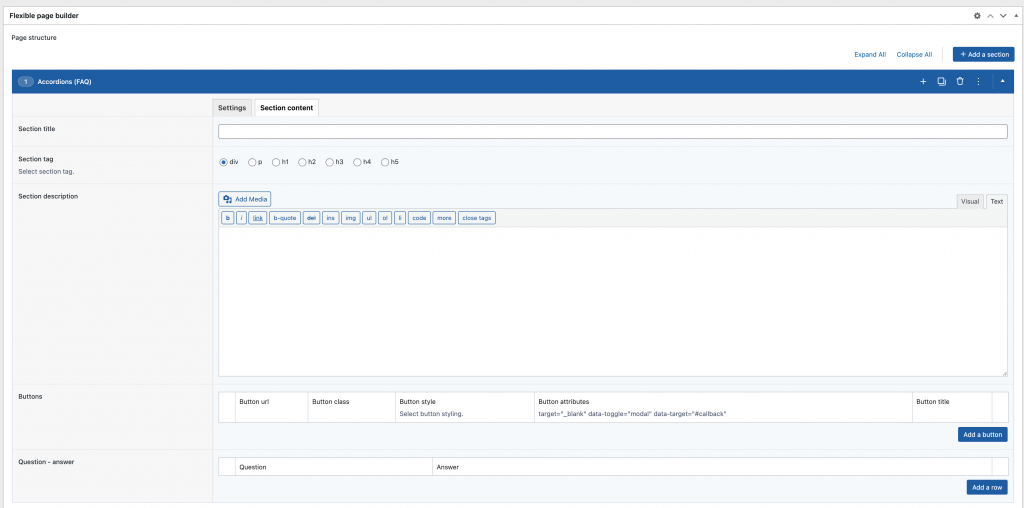Select the h3 section tag radio
Image resolution: width=1024 pixels, height=508 pixels.
click(x=330, y=162)
